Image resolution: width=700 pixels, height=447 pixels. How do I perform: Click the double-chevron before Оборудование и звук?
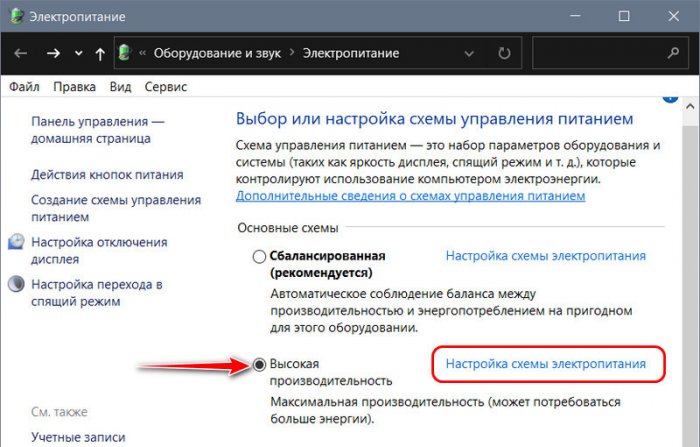142,53
